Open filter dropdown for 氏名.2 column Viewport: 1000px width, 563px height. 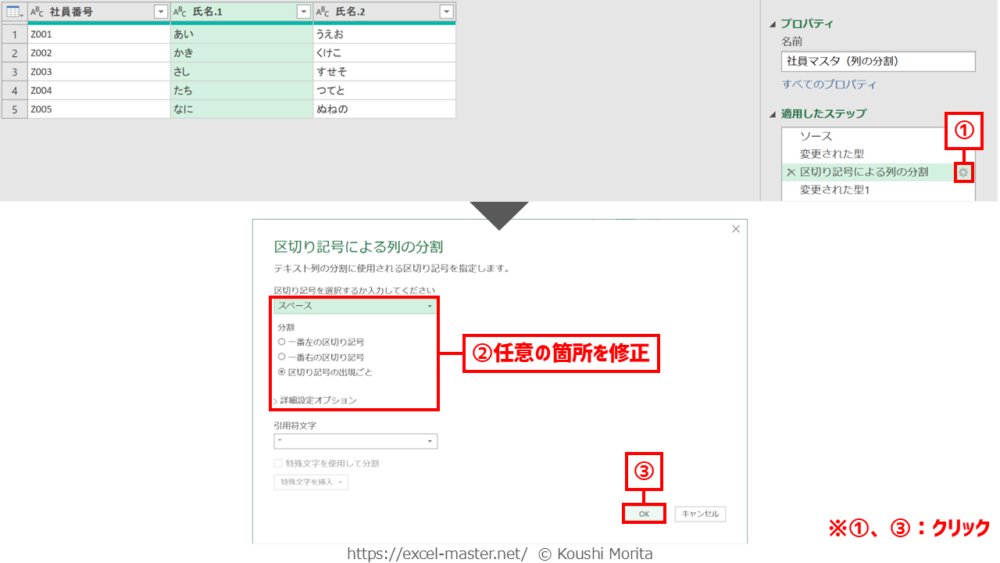point(446,11)
